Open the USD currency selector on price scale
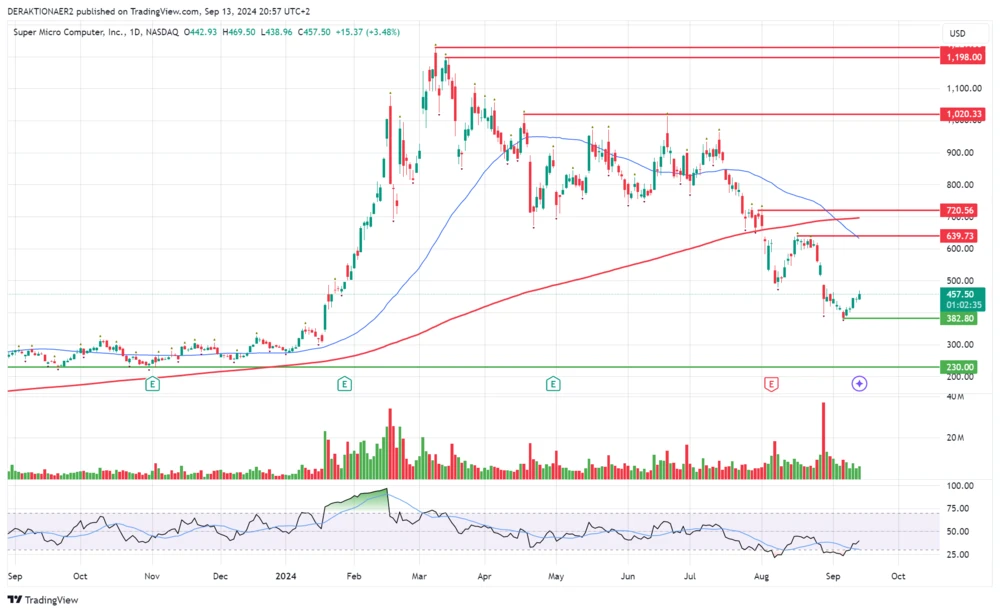Screen dimensions: 1000x613 (957, 33)
